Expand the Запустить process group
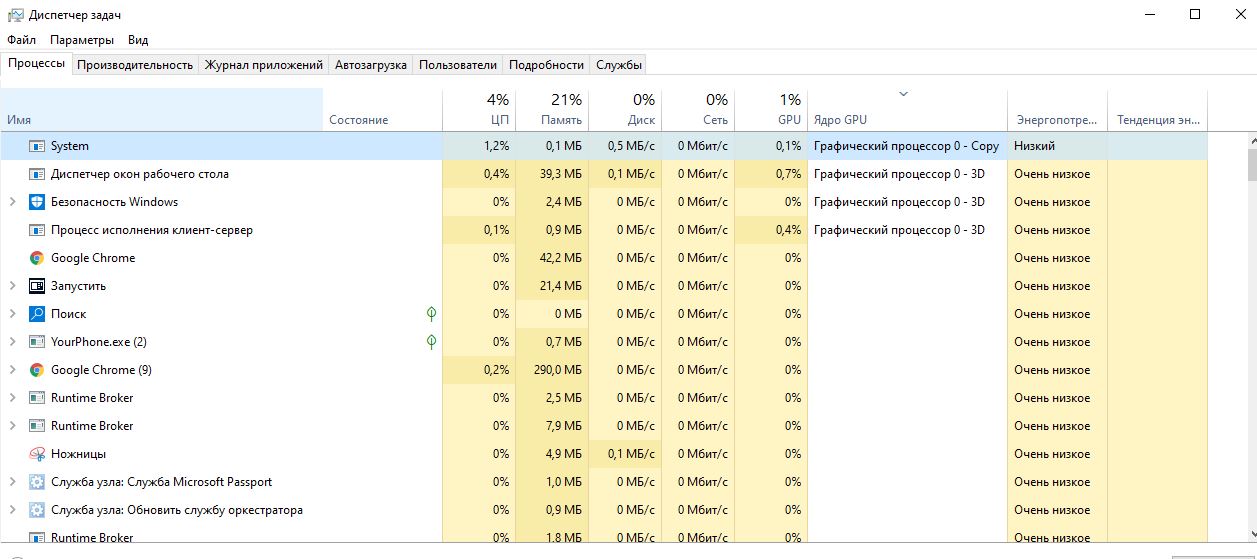Image resolution: width=1257 pixels, height=559 pixels. 13,286
